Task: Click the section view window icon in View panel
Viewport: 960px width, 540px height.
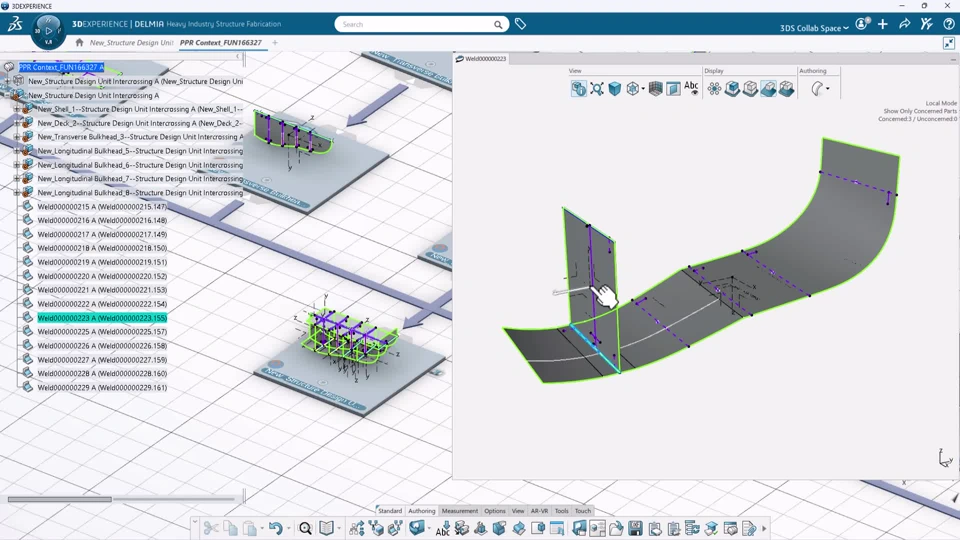Action: coord(673,89)
